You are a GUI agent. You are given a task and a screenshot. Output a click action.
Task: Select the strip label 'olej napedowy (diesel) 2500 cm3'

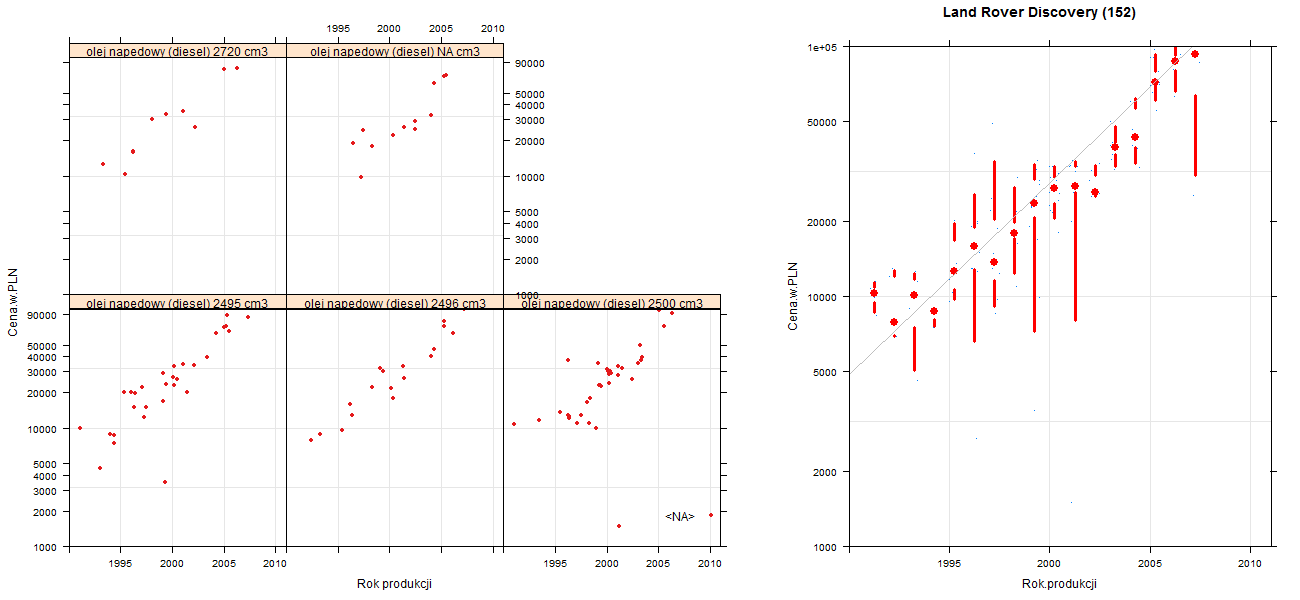coord(612,303)
